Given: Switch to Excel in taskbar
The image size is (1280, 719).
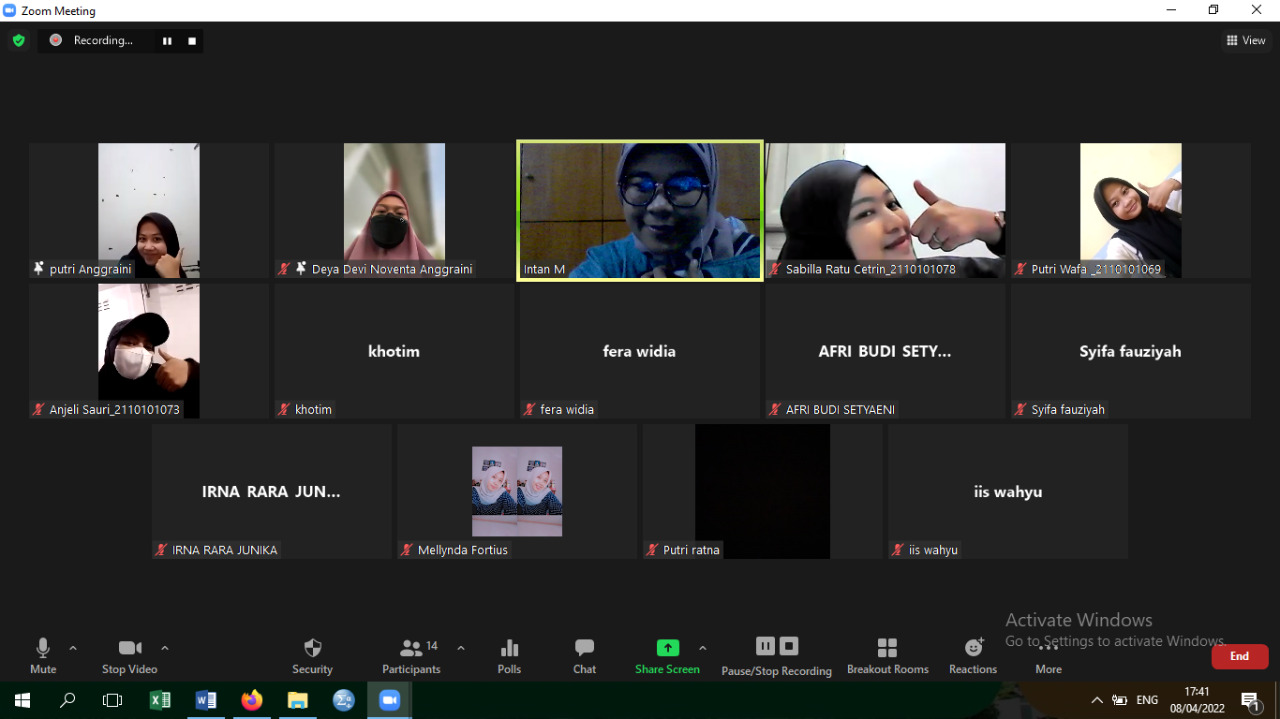Looking at the screenshot, I should coord(160,700).
